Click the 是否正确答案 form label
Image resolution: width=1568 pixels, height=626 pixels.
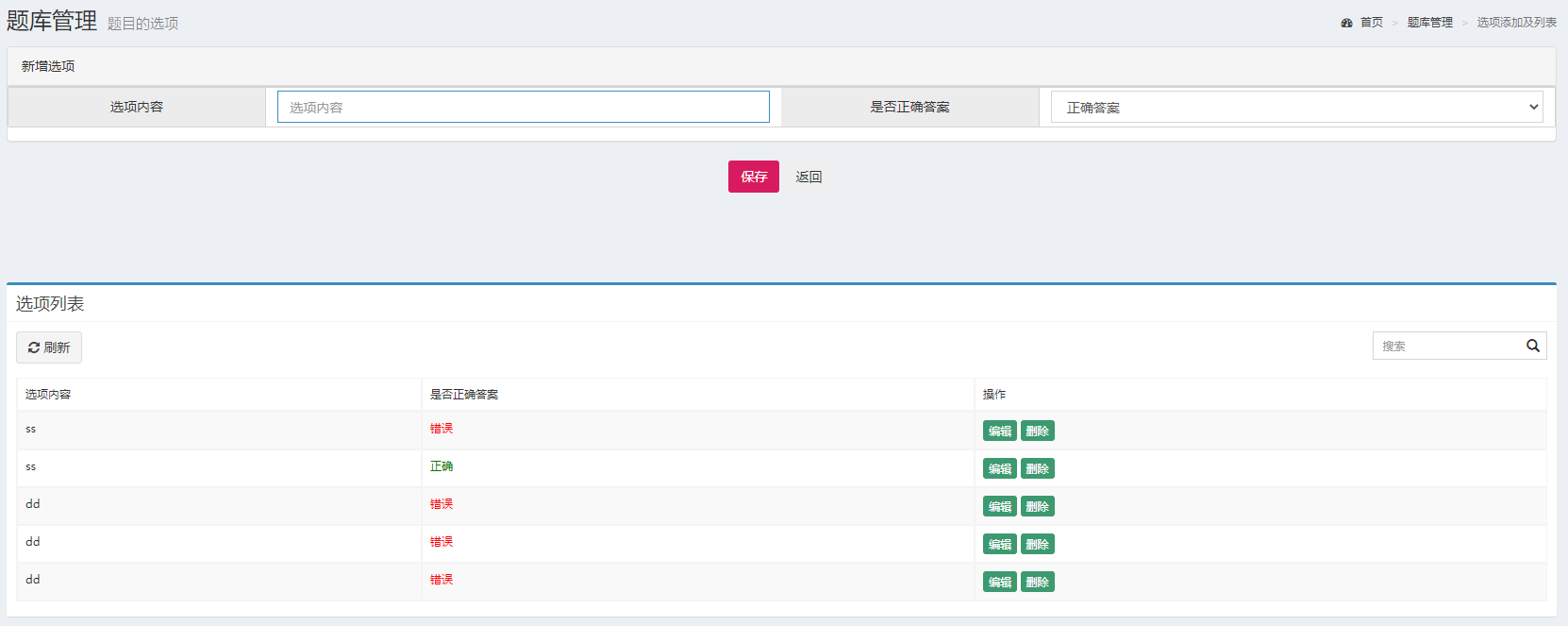pos(909,107)
